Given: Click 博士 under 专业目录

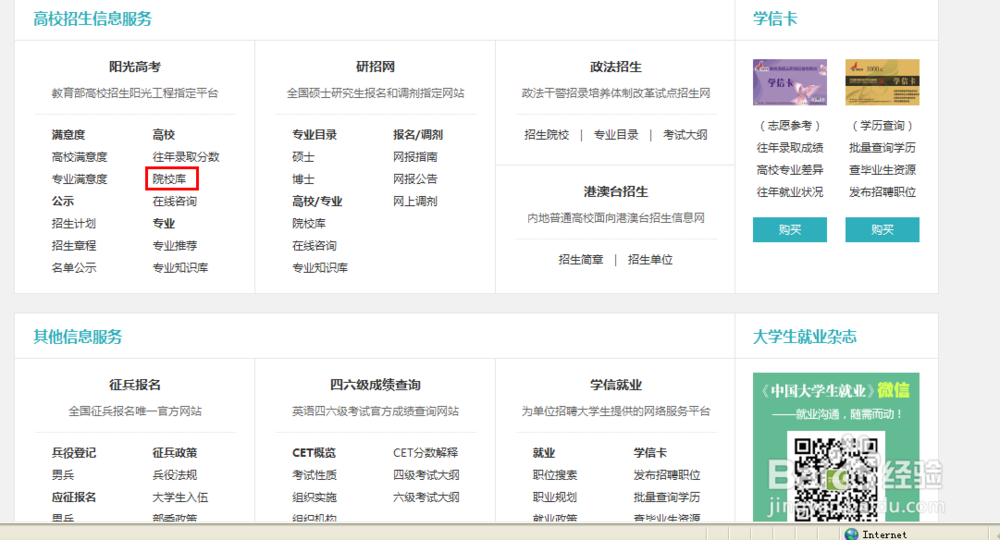Looking at the screenshot, I should [x=303, y=179].
